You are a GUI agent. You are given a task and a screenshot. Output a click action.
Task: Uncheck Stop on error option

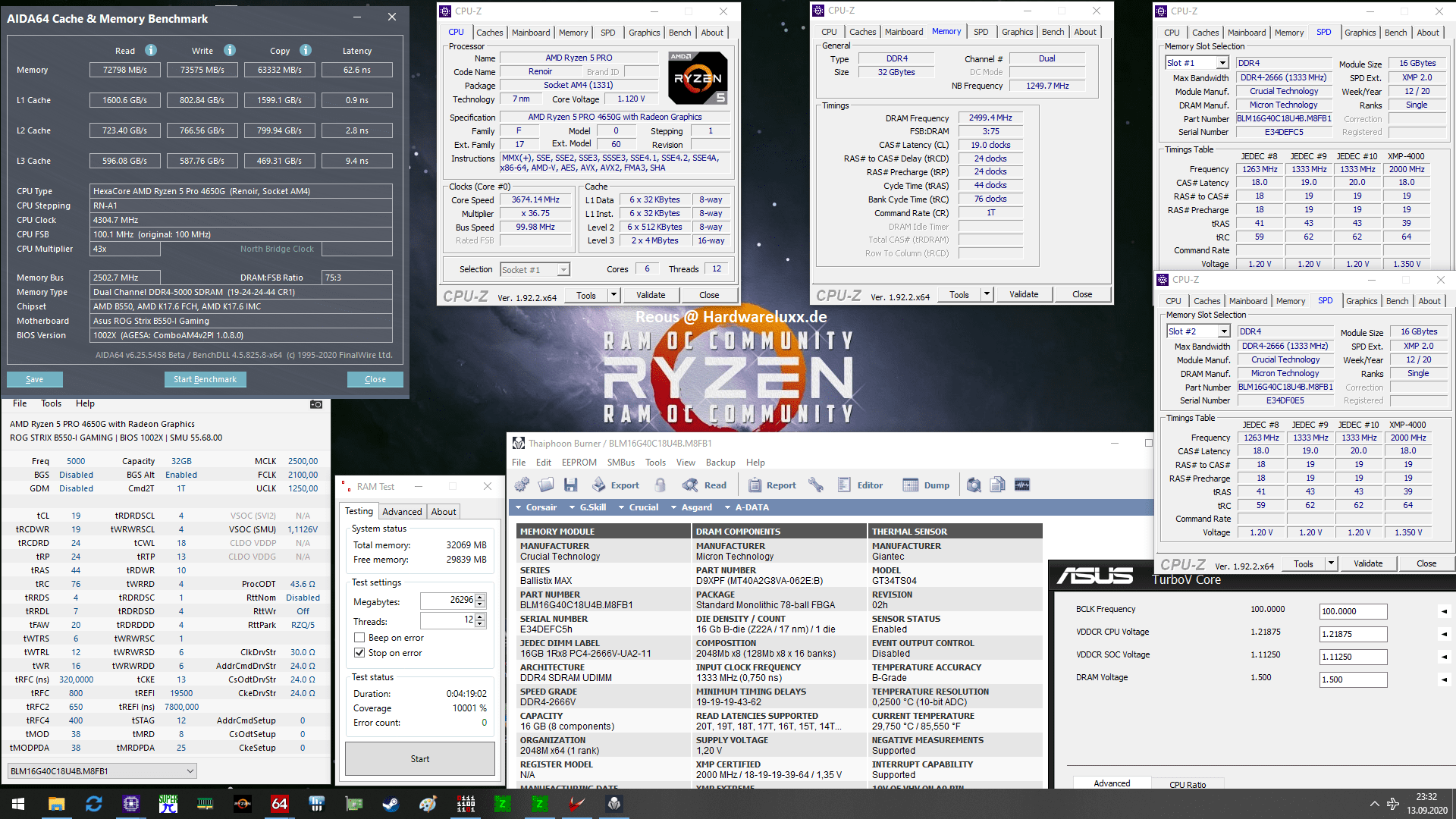[x=359, y=653]
